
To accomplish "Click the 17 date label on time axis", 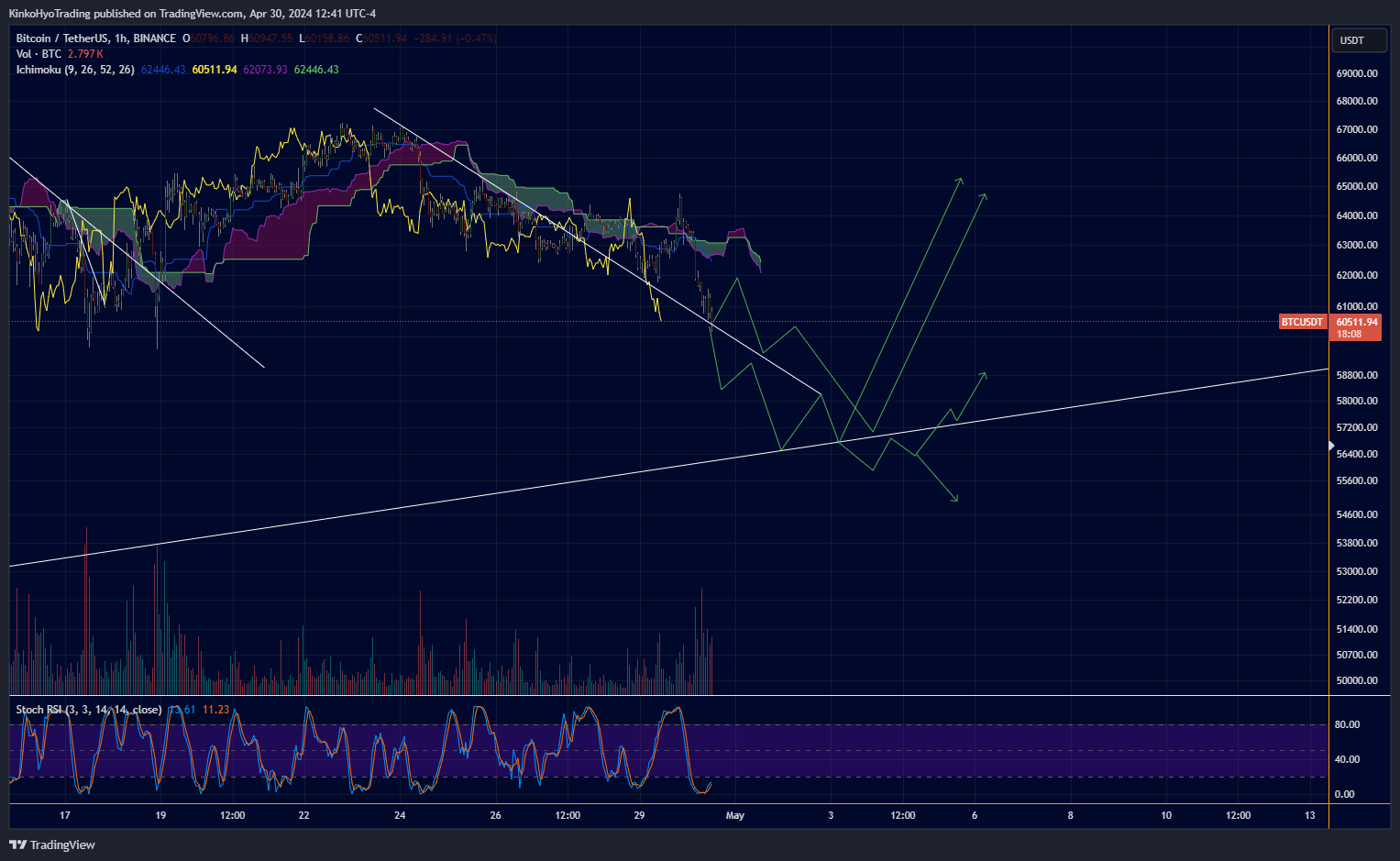I will (x=65, y=815).
